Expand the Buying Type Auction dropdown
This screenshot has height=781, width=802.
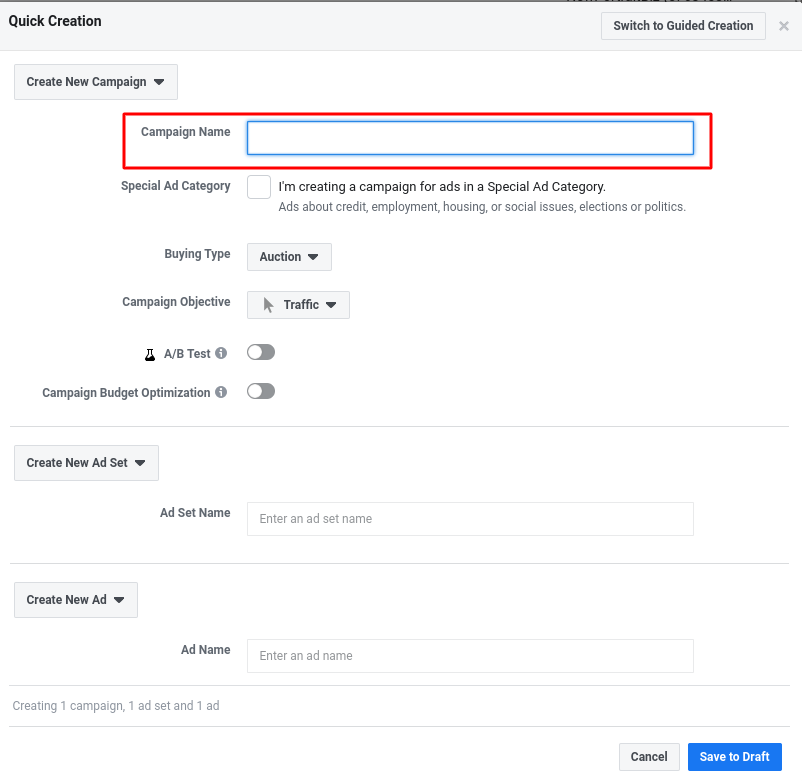tap(289, 257)
